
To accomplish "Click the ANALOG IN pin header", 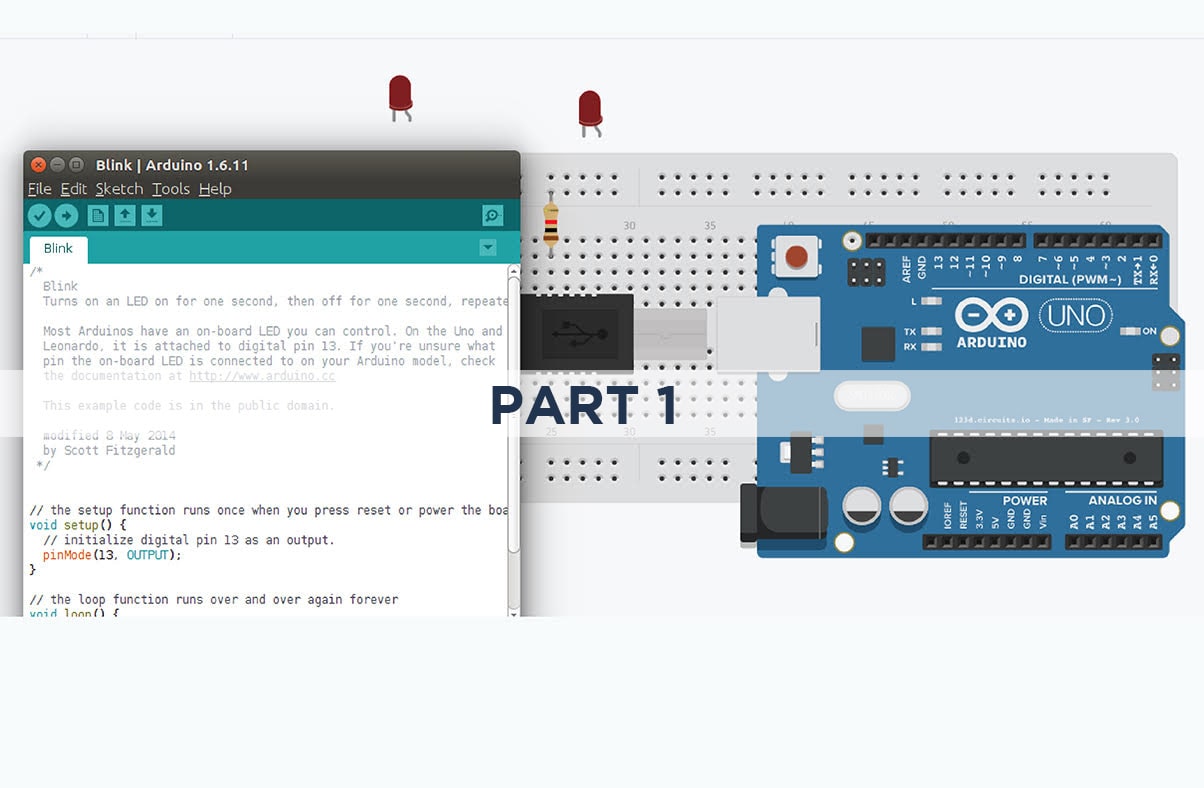I will [x=1112, y=542].
